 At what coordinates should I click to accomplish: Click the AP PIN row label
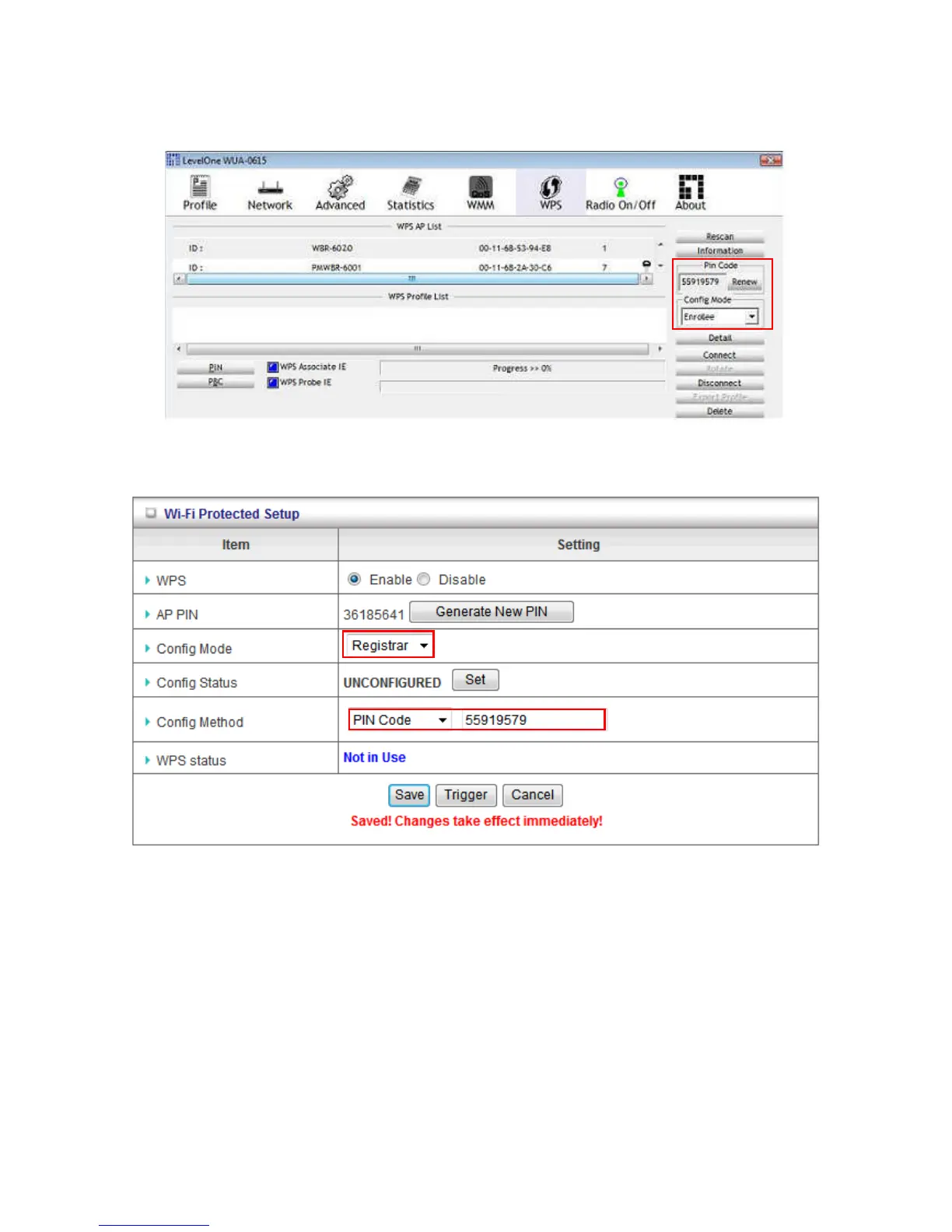[x=177, y=614]
